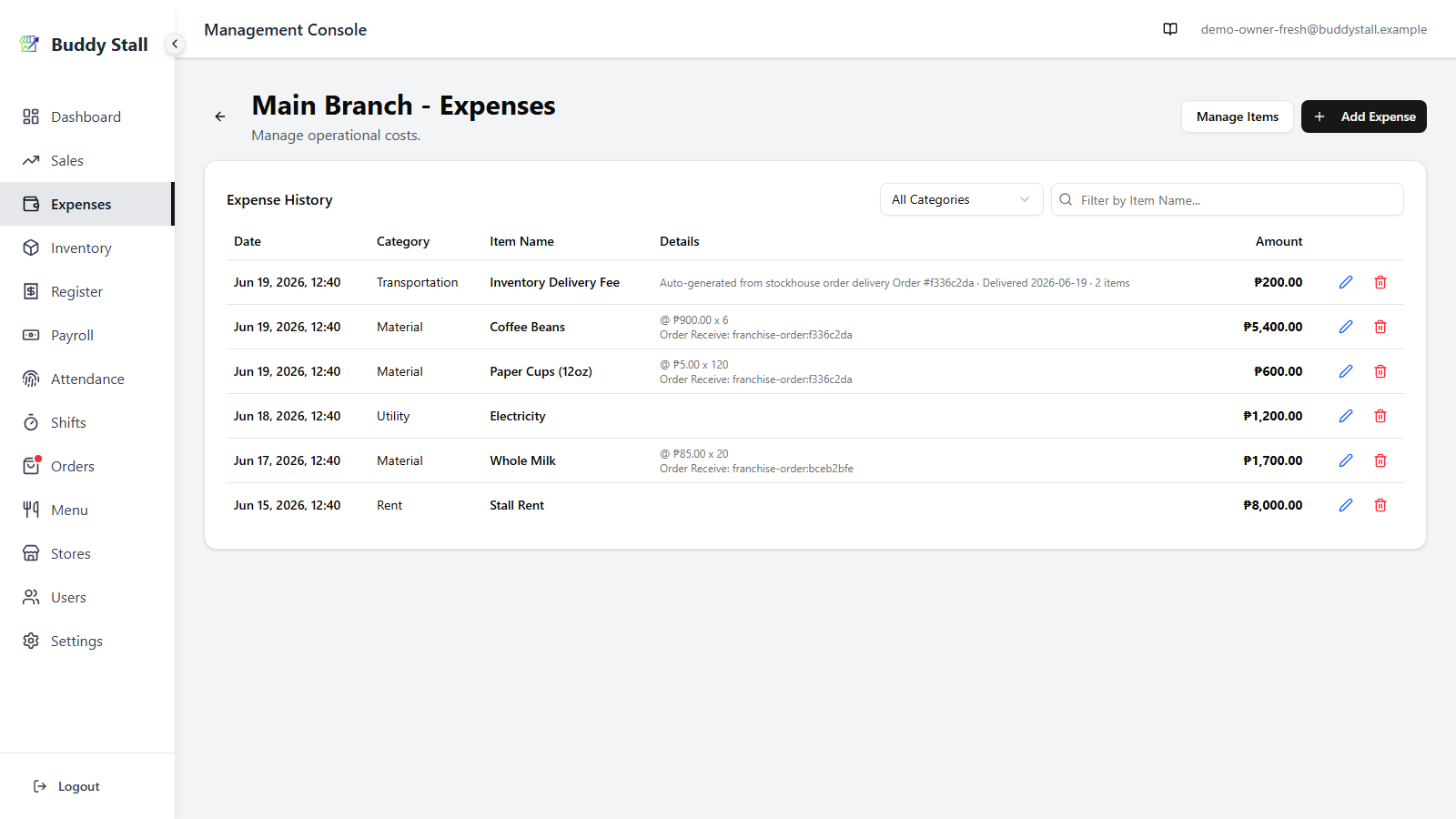Open Orders with the notification dot
This screenshot has height=819, width=1456.
click(86, 466)
